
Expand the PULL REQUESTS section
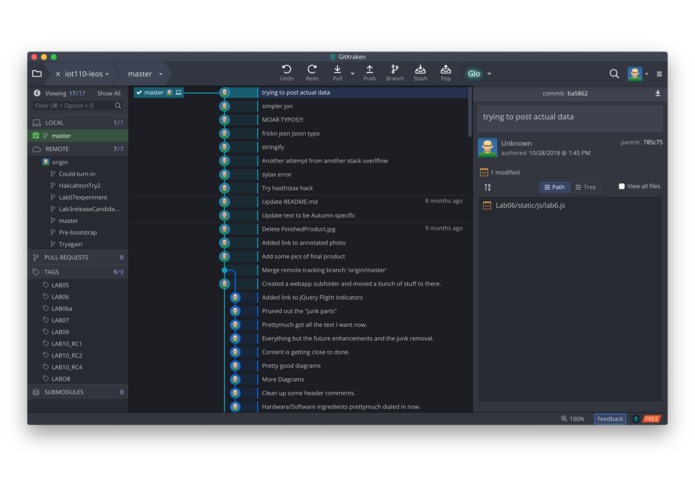pyautogui.click(x=78, y=257)
